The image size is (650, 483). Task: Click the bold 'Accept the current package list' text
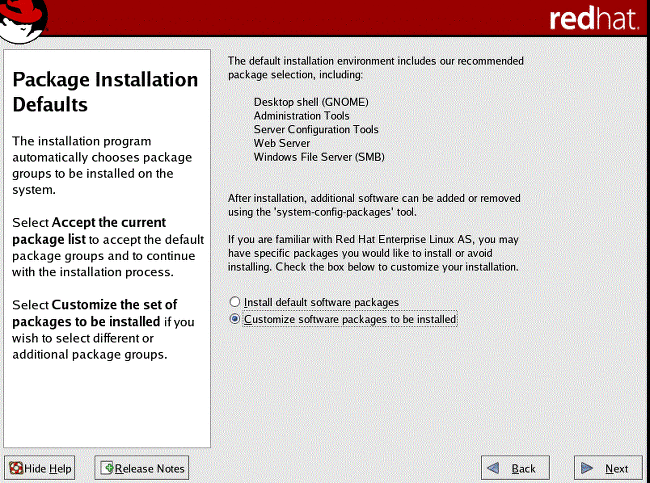89,231
